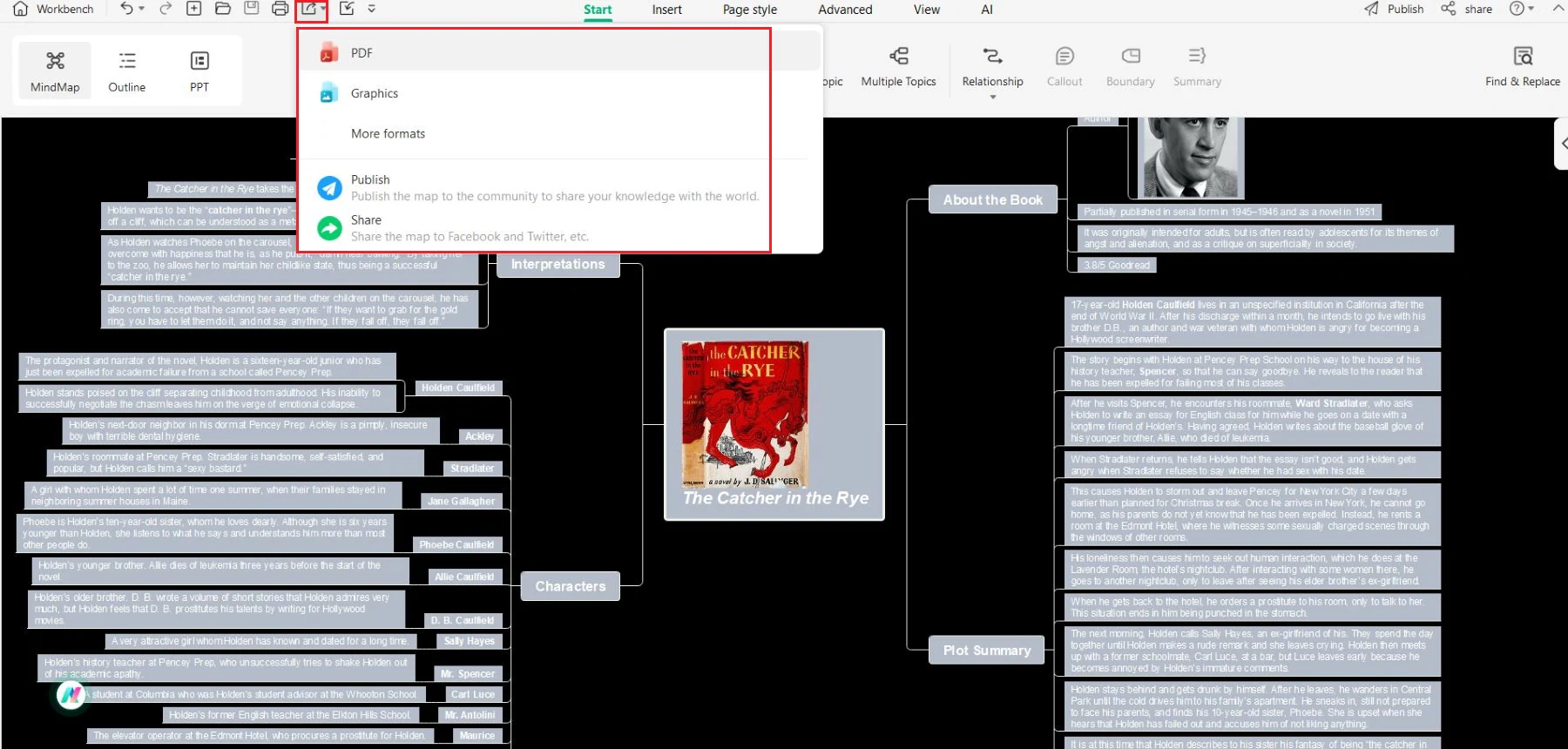This screenshot has height=749, width=1568.
Task: Click the Relationship tool icon
Action: (x=992, y=57)
